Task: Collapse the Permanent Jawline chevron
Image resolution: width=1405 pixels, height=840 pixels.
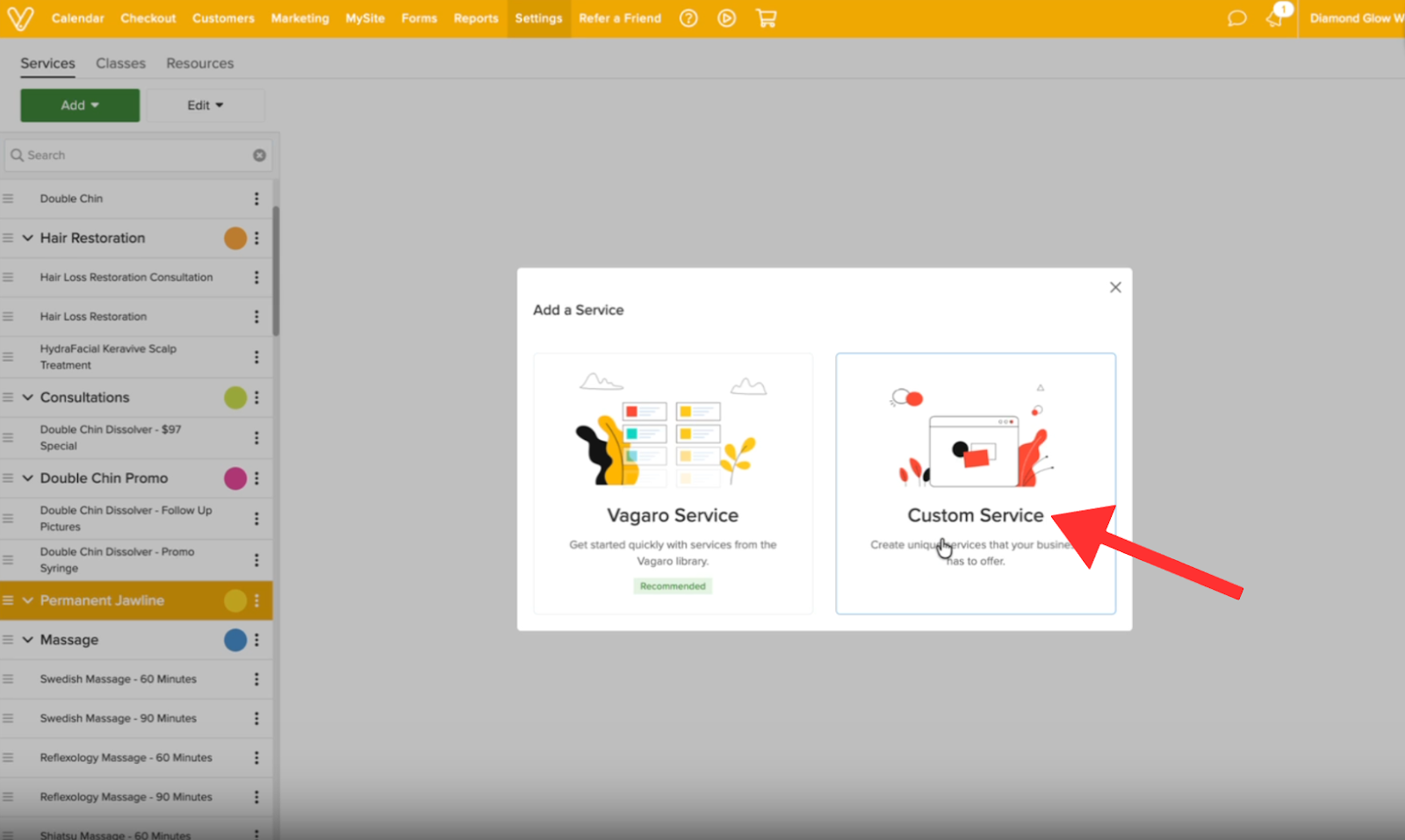Action: coord(28,600)
